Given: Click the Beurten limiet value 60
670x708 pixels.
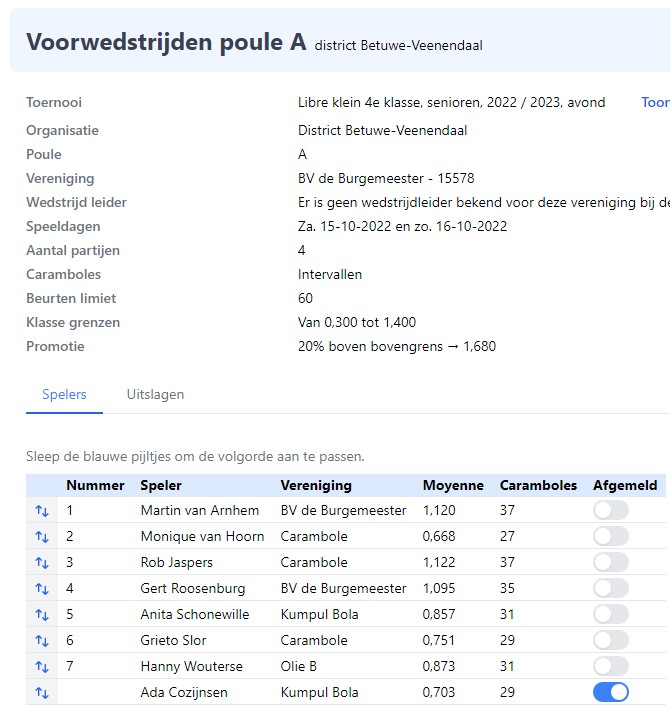Looking at the screenshot, I should click(x=305, y=298).
